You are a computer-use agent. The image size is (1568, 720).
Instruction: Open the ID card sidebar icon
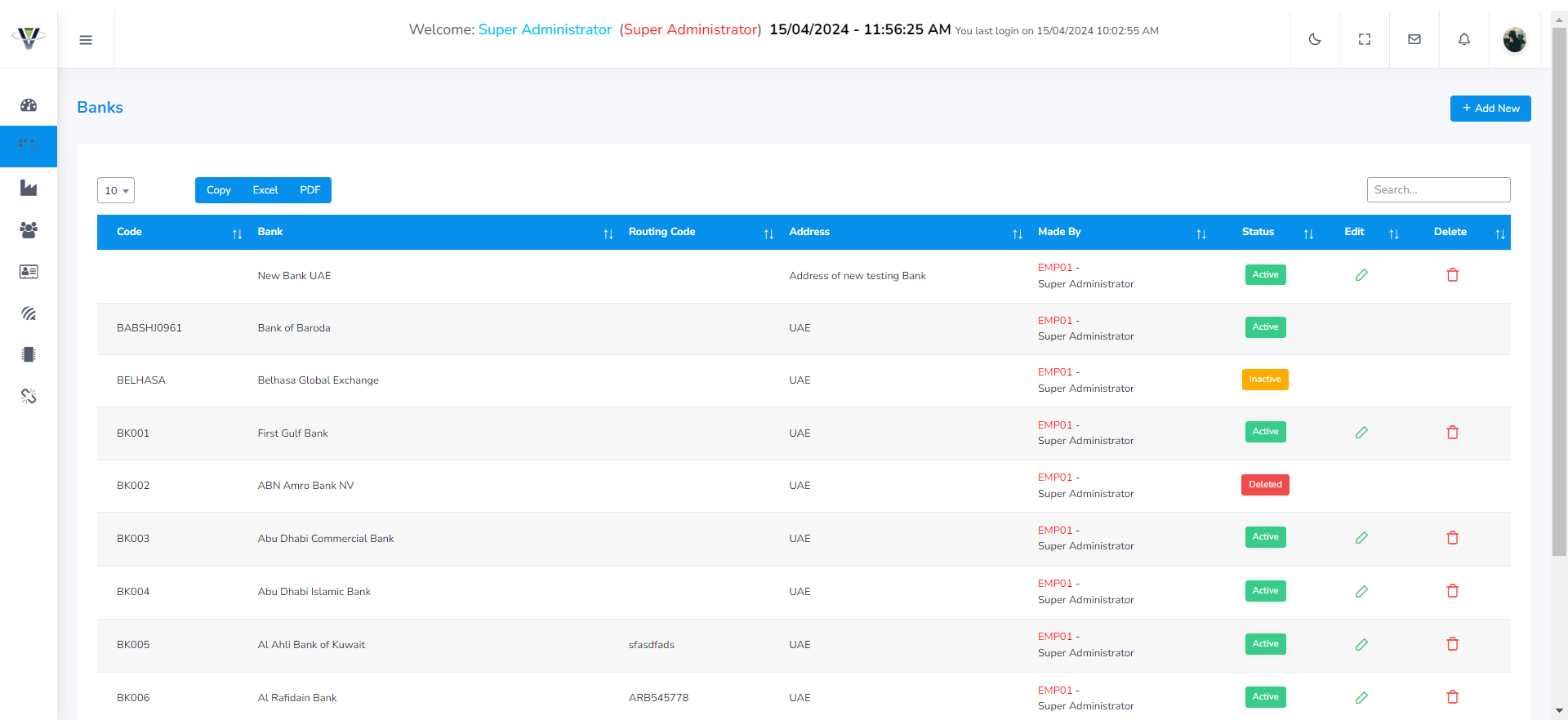coord(29,272)
